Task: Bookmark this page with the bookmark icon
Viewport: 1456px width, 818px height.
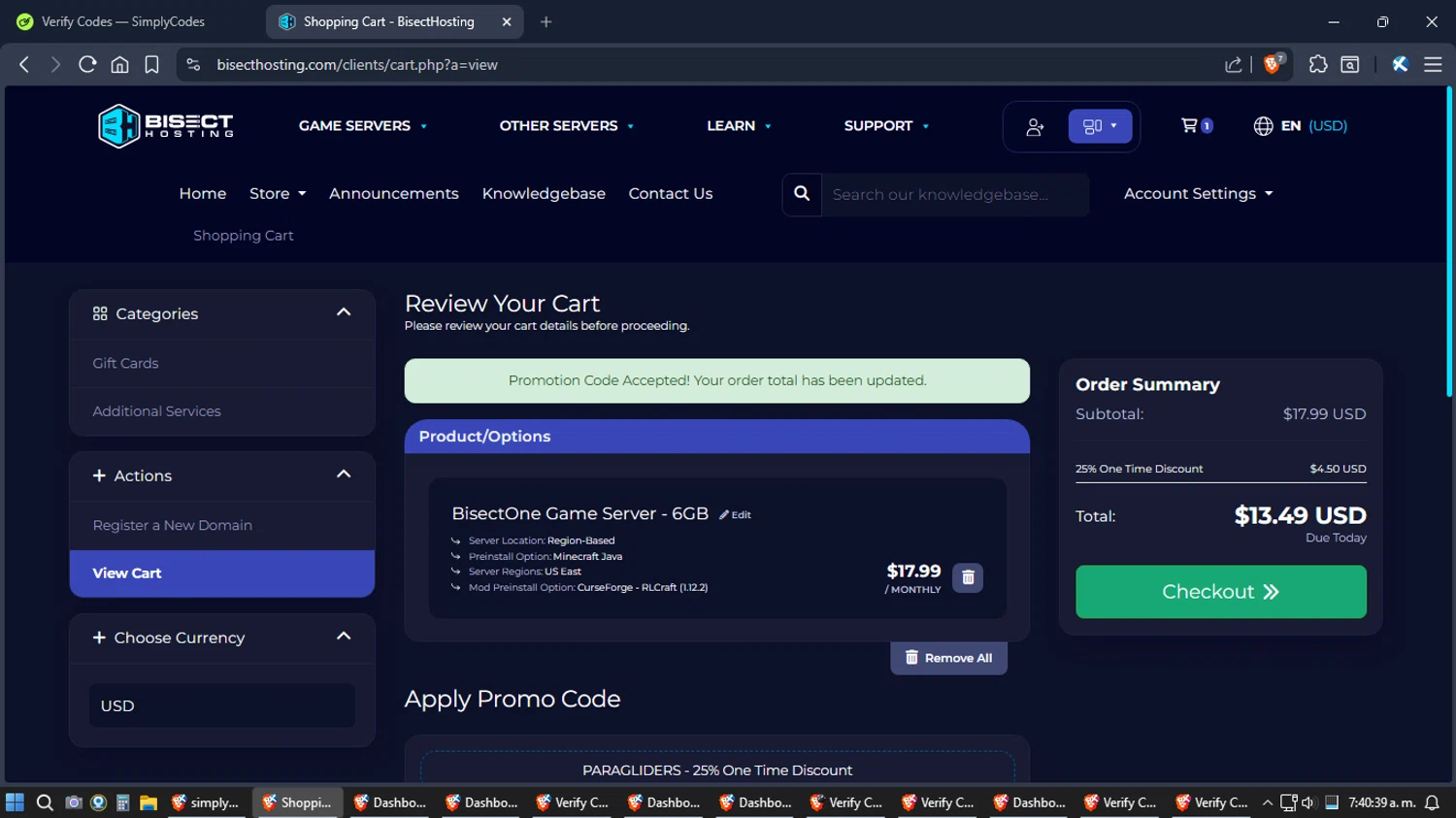Action: click(x=151, y=65)
